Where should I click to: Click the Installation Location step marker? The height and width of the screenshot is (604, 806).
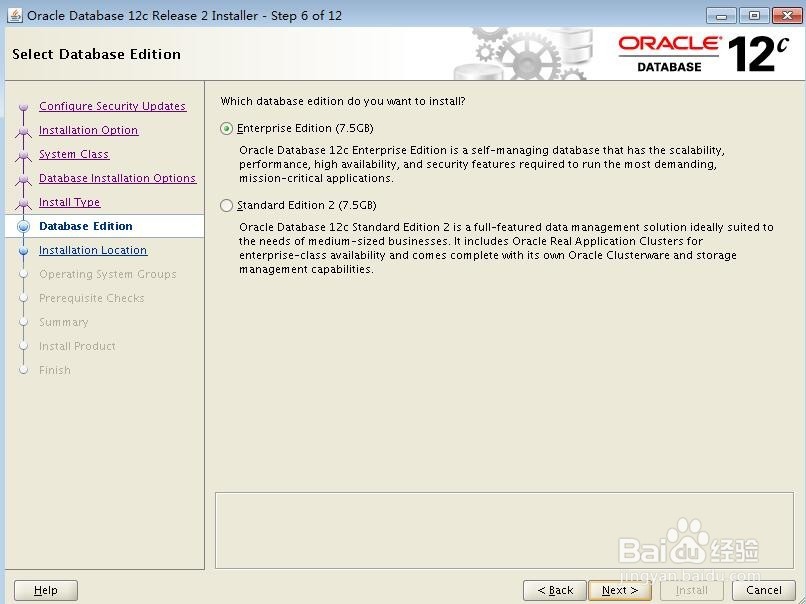23,250
